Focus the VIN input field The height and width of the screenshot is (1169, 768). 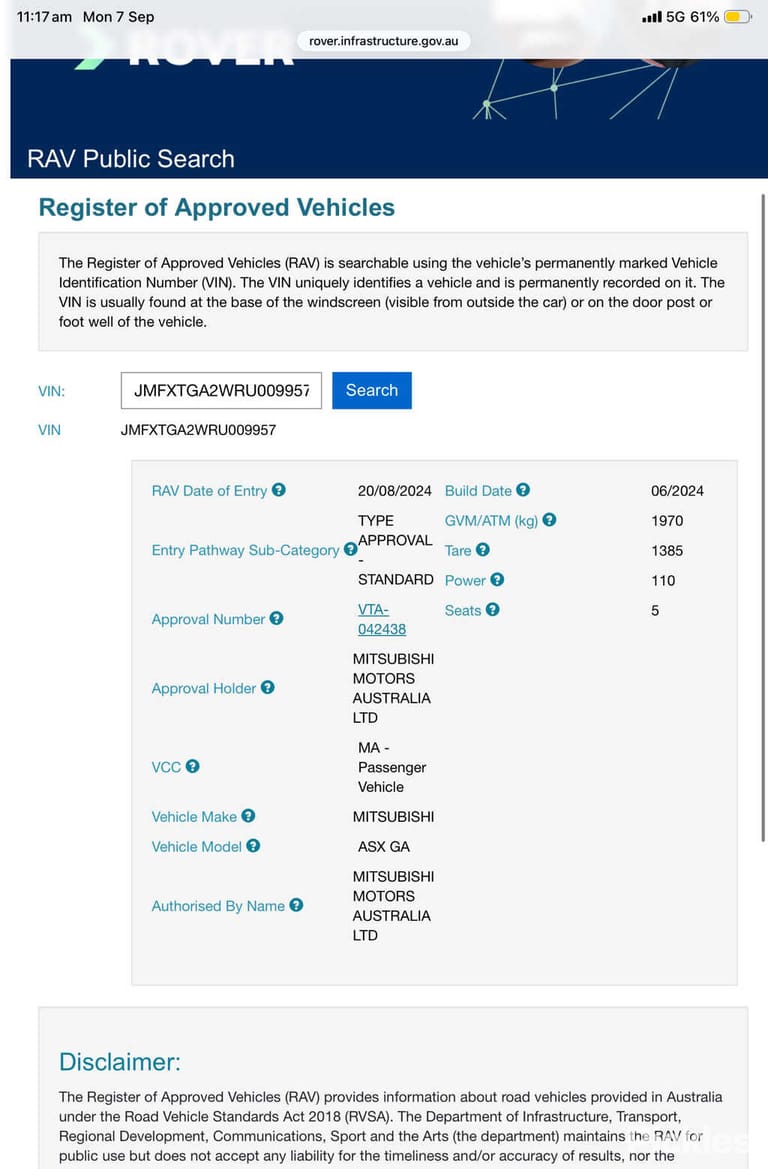[x=221, y=390]
